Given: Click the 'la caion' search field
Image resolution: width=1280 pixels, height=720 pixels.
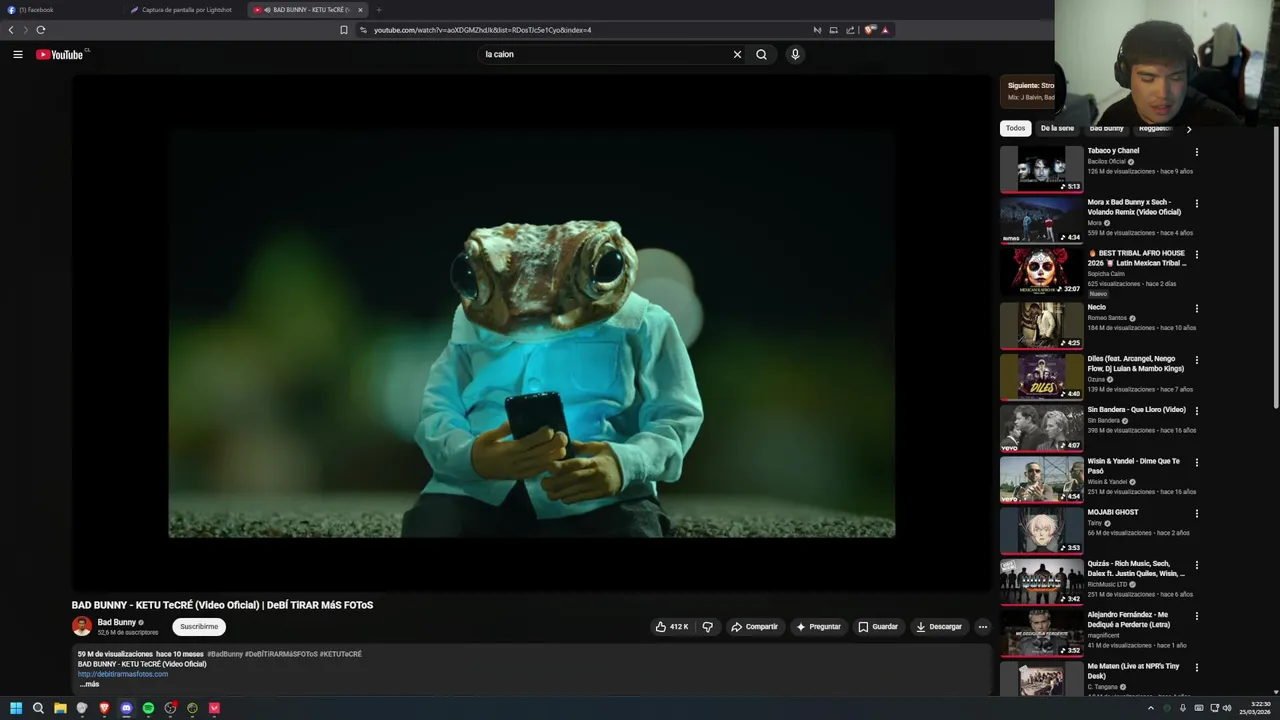Looking at the screenshot, I should tap(605, 54).
